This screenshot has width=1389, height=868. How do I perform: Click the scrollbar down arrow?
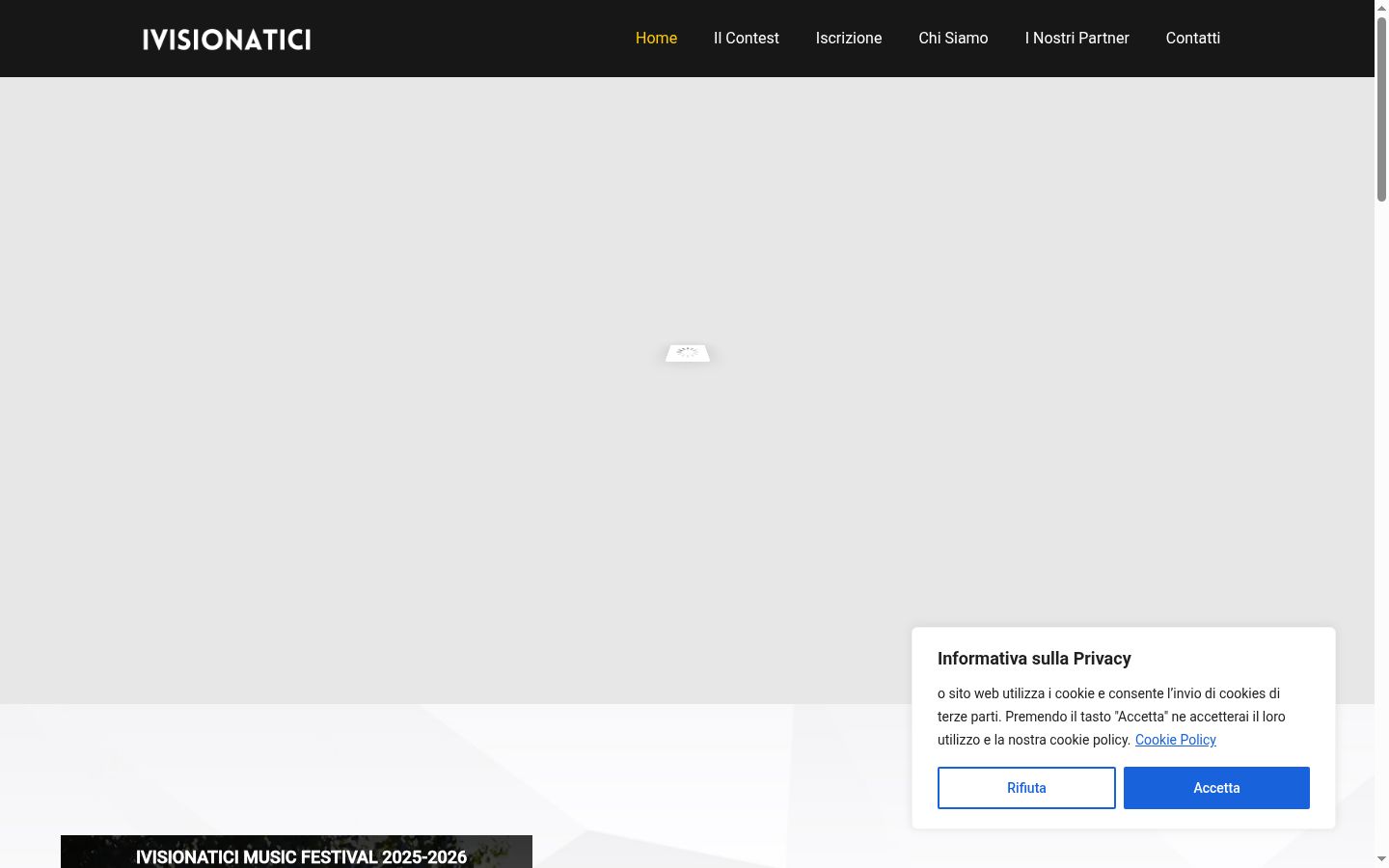pos(1381,859)
